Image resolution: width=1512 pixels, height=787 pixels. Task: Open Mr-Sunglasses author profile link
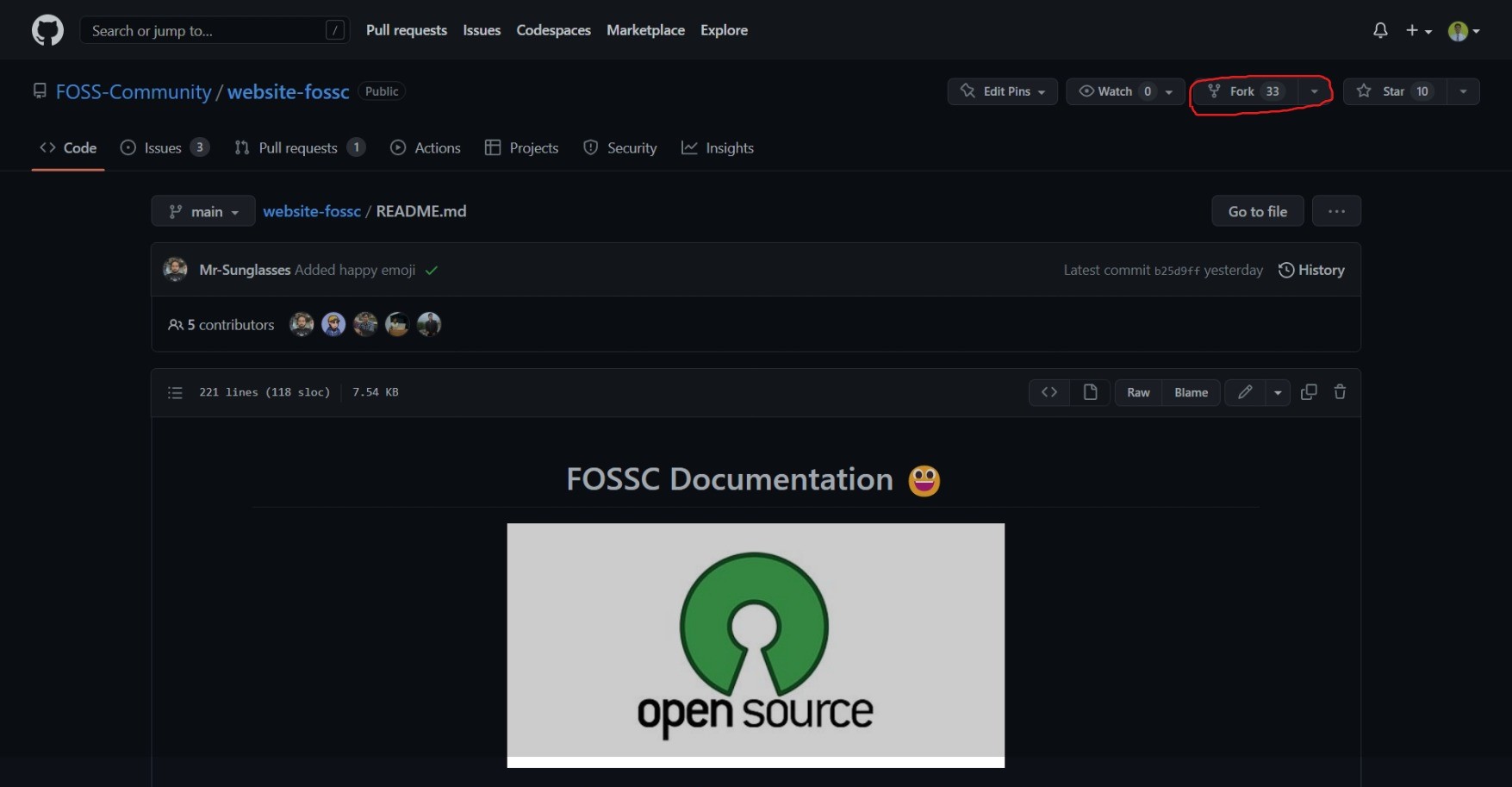coord(245,270)
